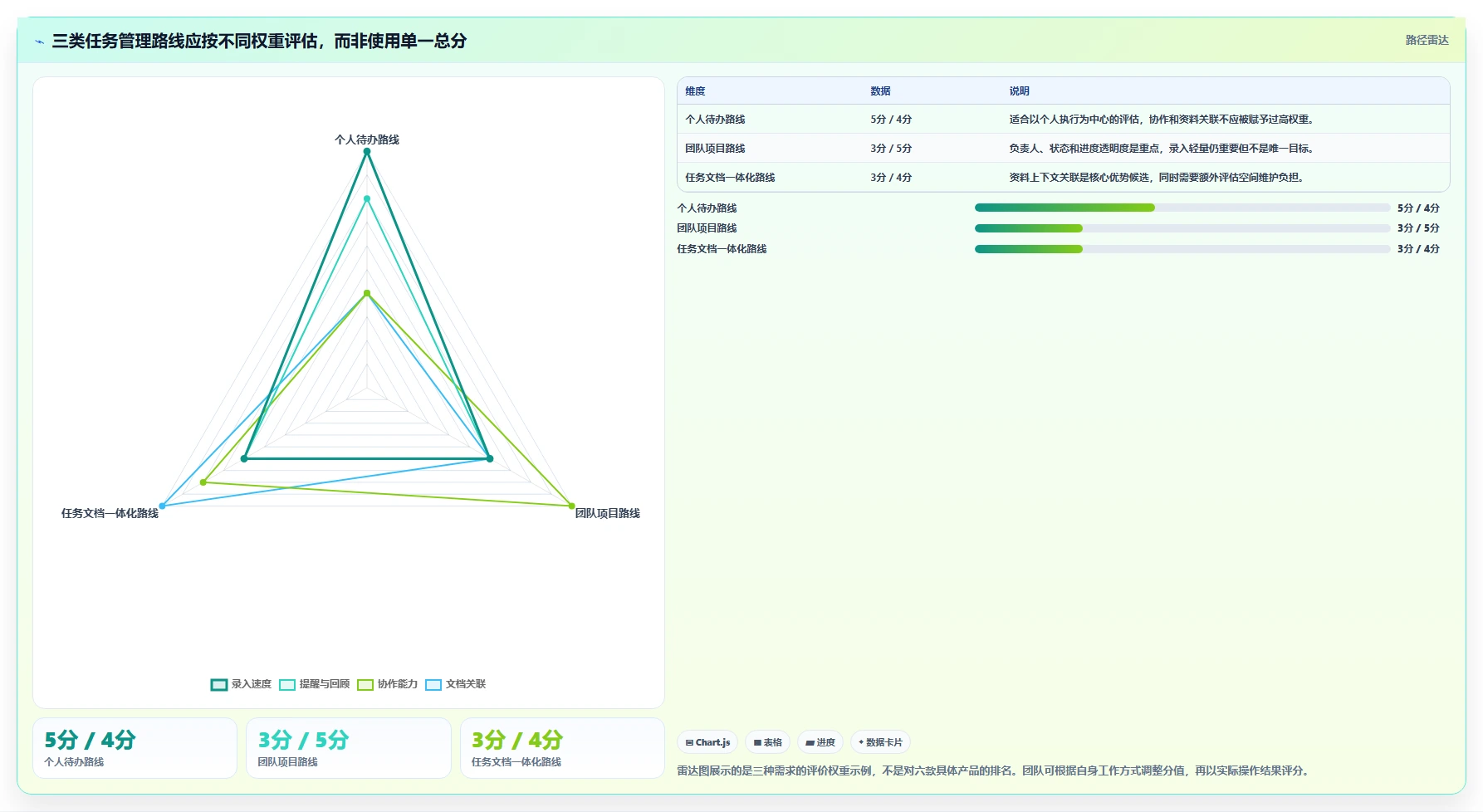Click the 个人待办路线 label above the progress bars
The image size is (1483, 812).
click(707, 208)
